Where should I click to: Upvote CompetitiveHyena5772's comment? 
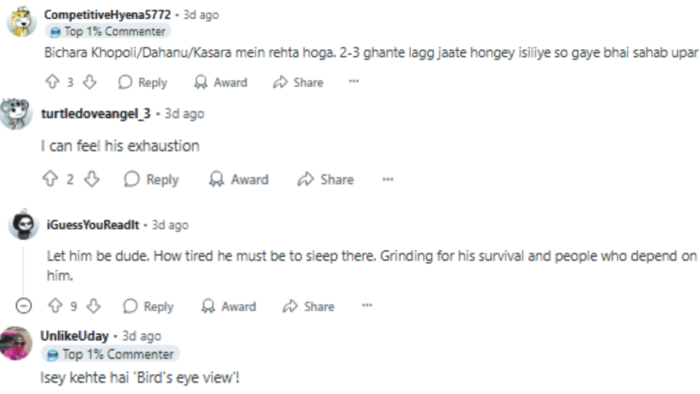(x=53, y=82)
